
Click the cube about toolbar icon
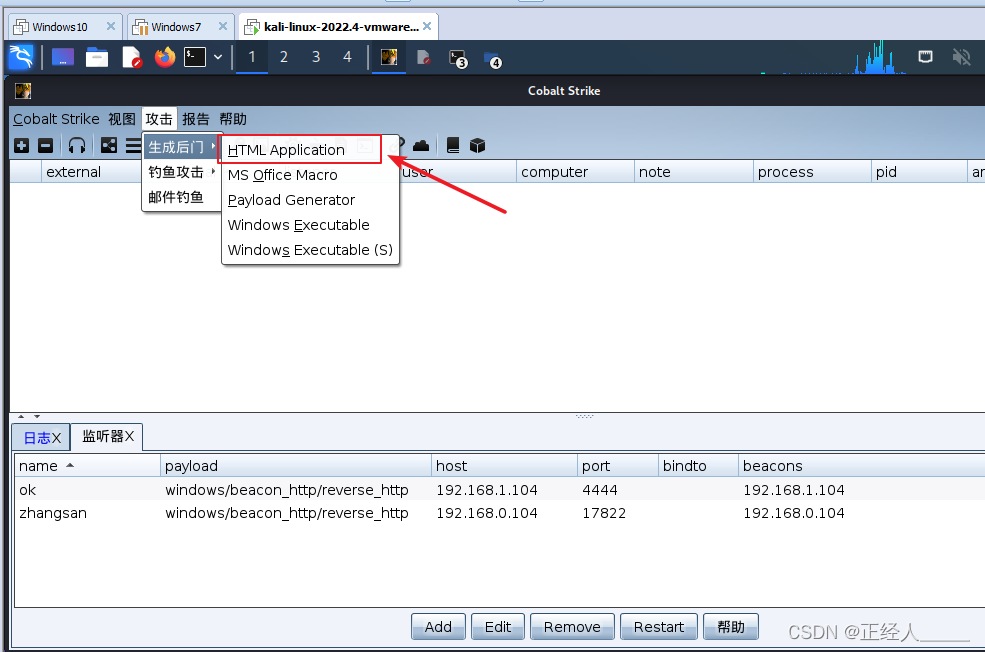pyautogui.click(x=477, y=146)
